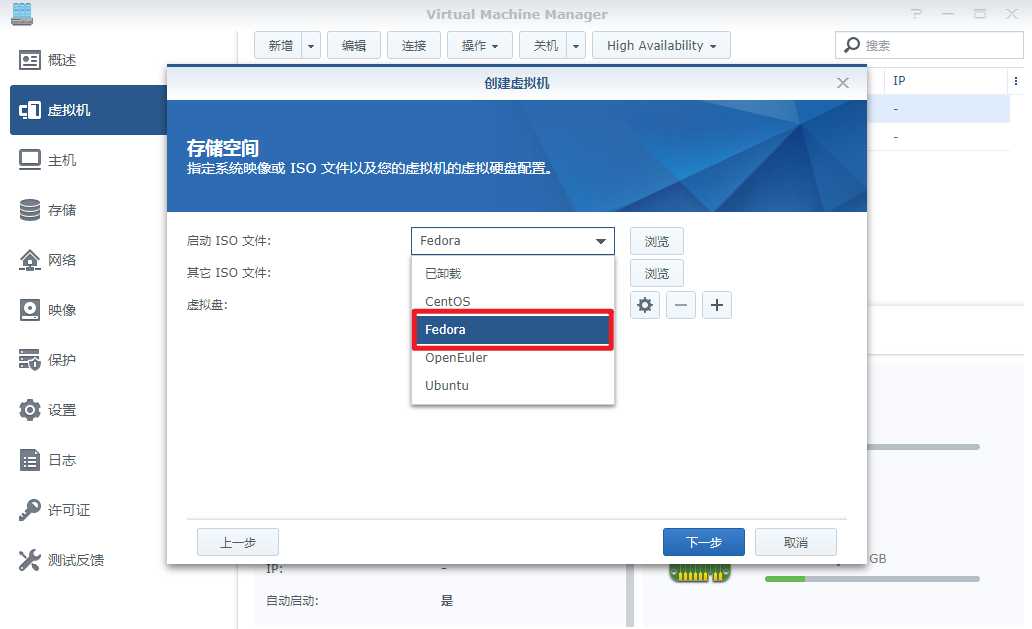Click the 搜索 search input field

(935, 45)
